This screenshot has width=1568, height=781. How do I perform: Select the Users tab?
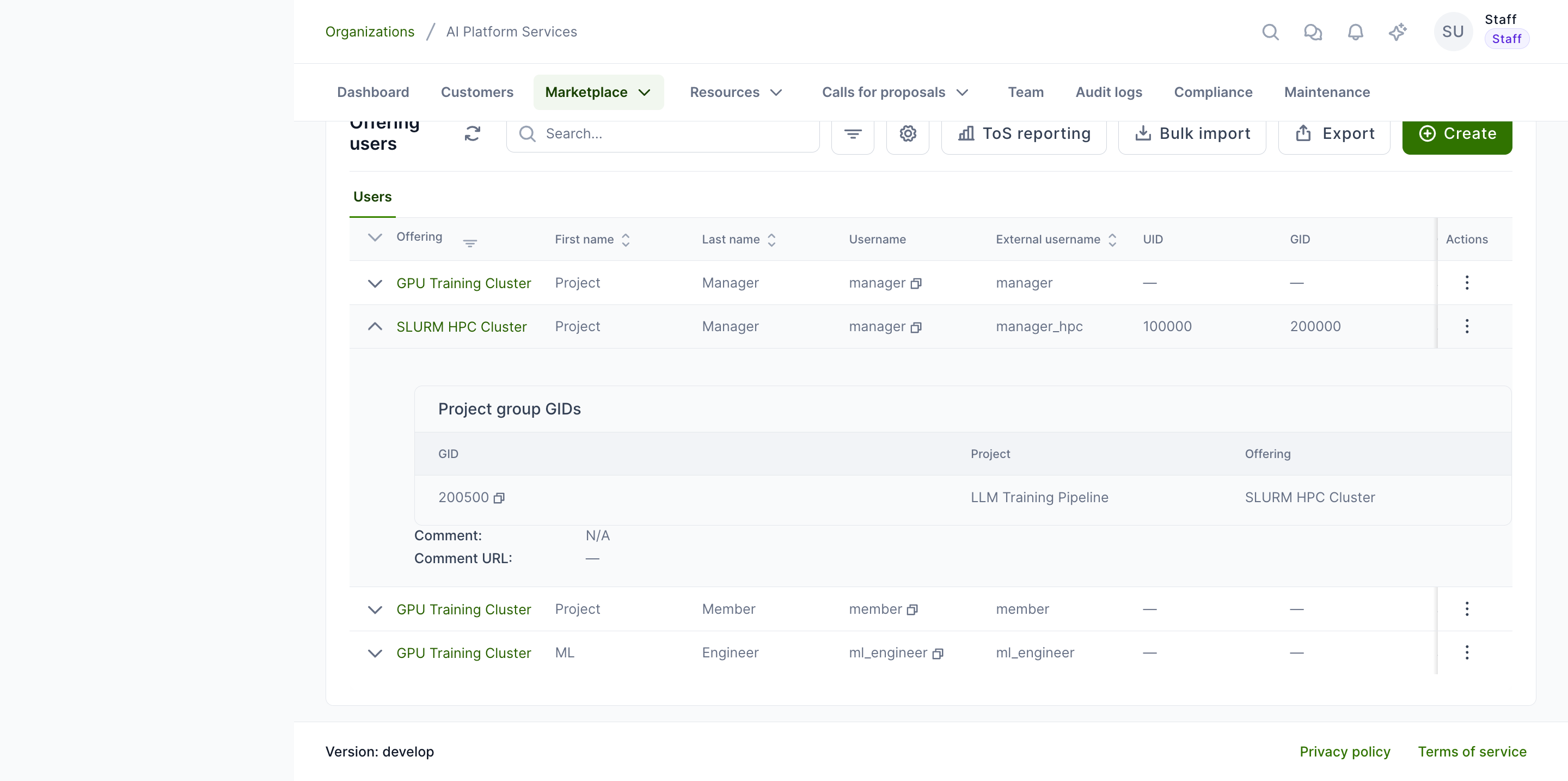(x=372, y=197)
